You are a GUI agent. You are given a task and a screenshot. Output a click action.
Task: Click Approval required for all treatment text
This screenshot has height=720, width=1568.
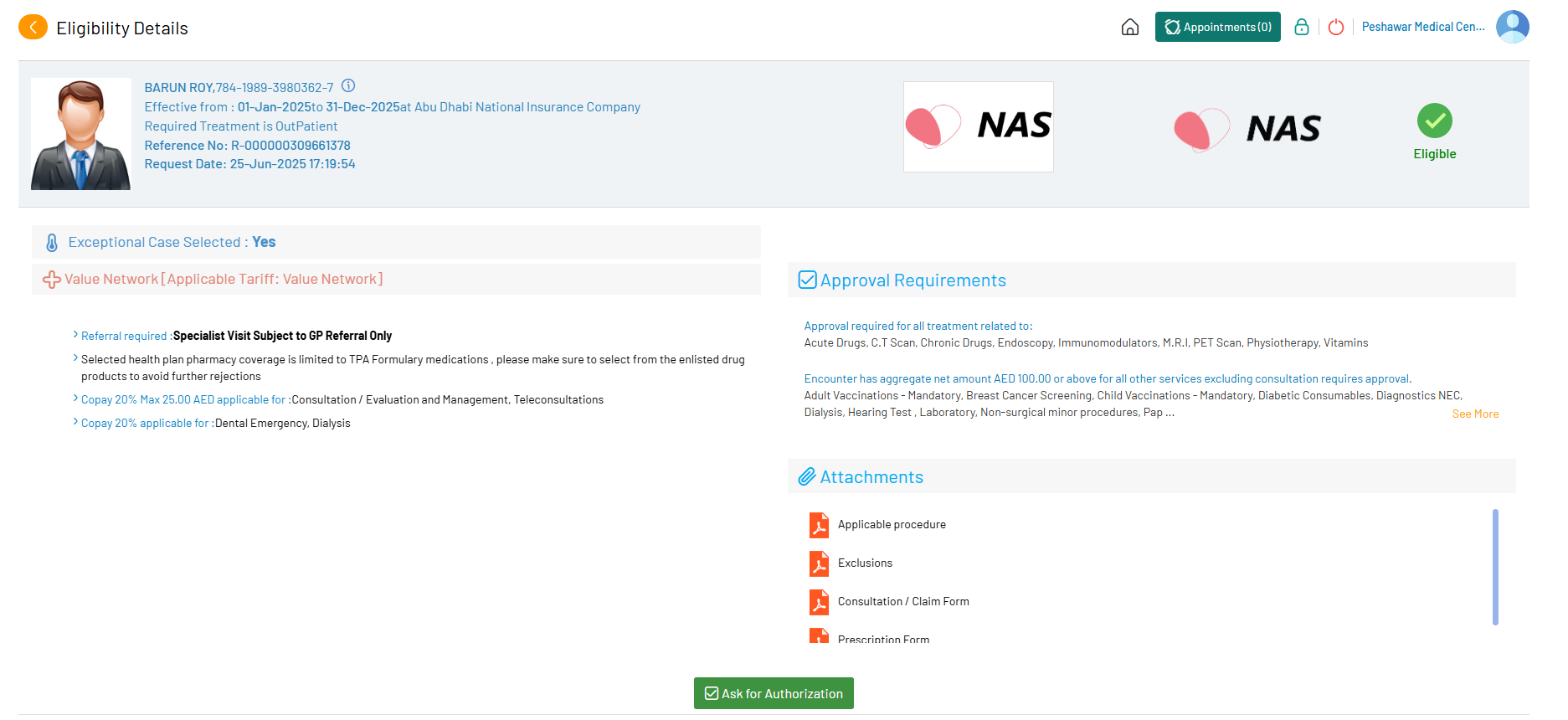click(918, 327)
